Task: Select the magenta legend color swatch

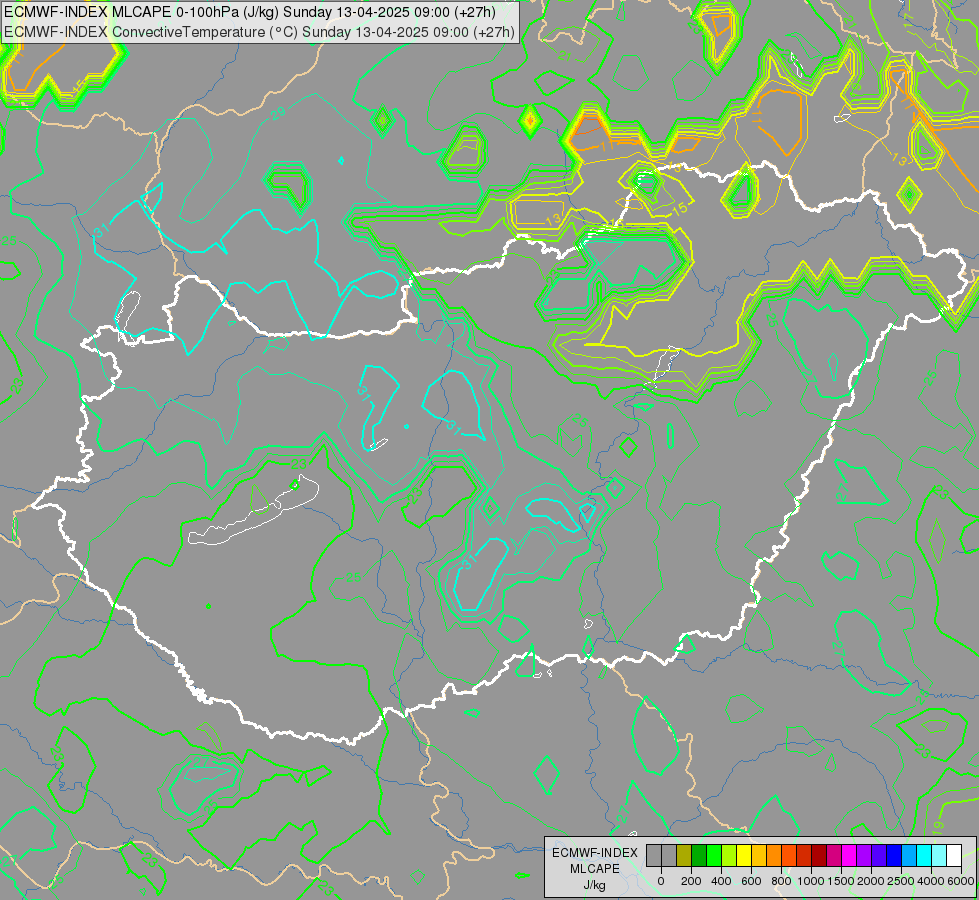Action: 849,856
